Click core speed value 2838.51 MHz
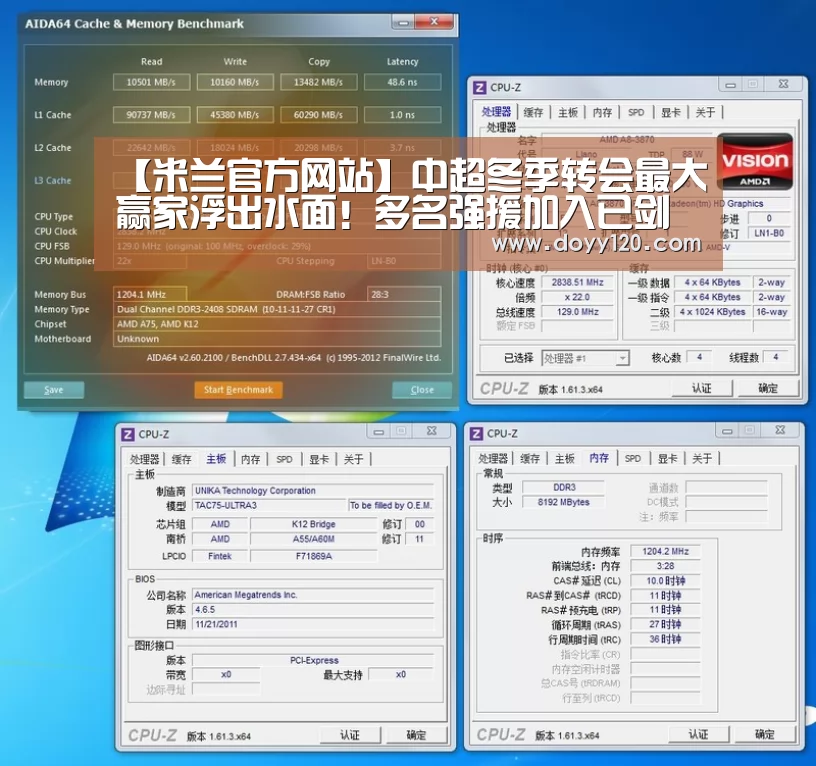816x766 pixels. [x=578, y=283]
